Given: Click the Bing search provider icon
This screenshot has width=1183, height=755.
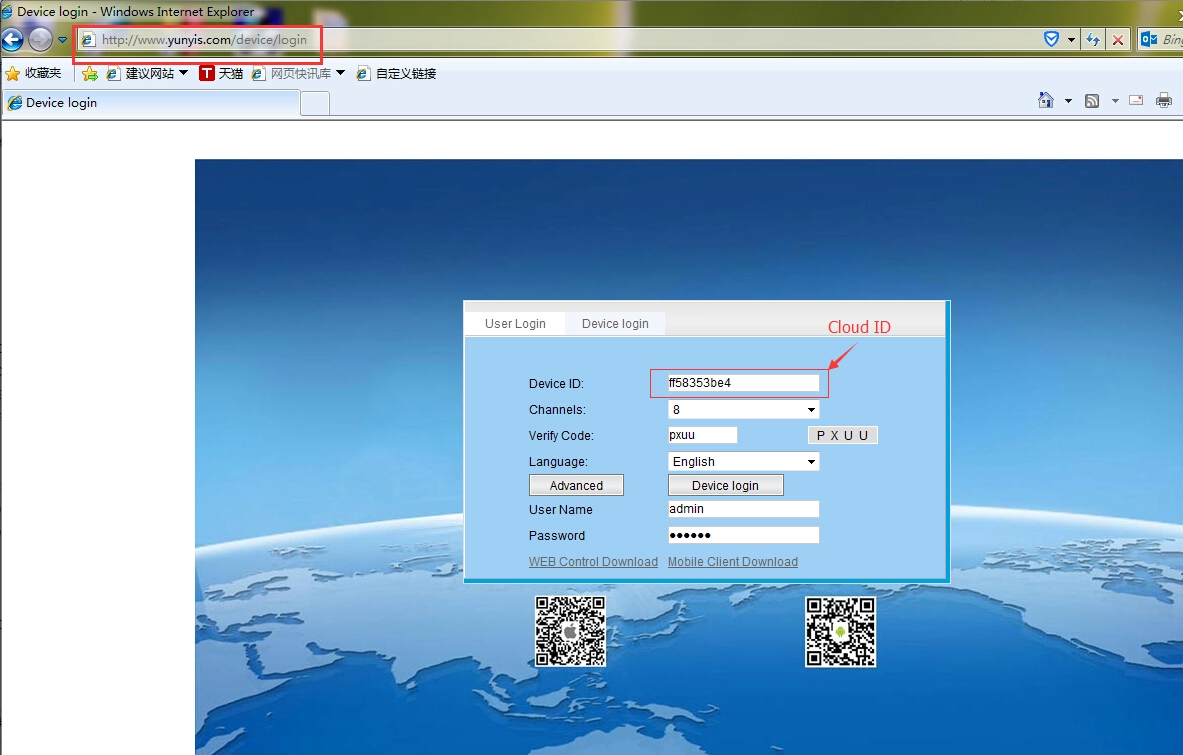Looking at the screenshot, I should coord(1149,39).
